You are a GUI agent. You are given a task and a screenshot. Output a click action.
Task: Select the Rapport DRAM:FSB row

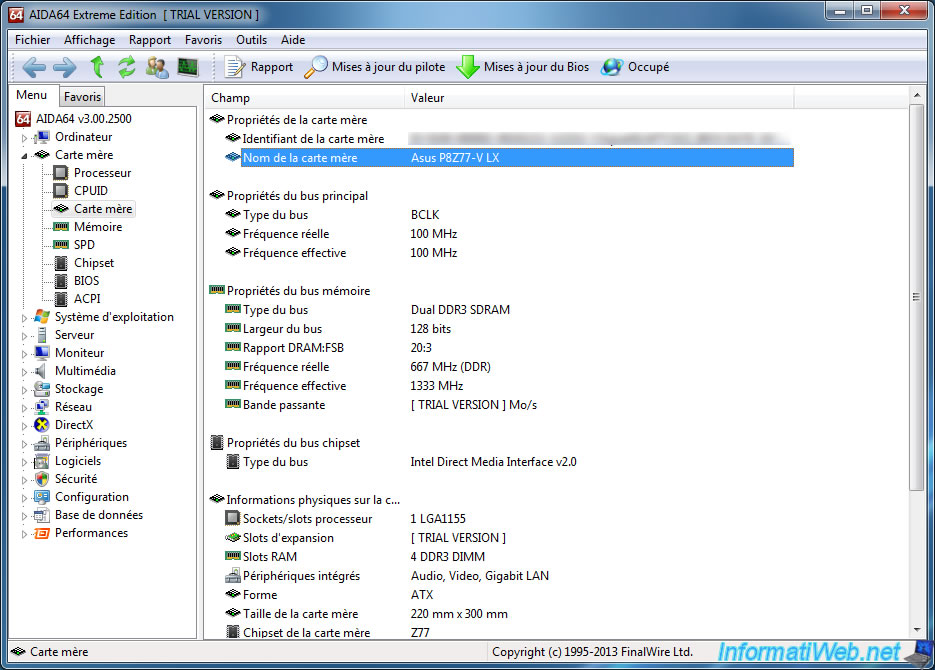pos(509,348)
